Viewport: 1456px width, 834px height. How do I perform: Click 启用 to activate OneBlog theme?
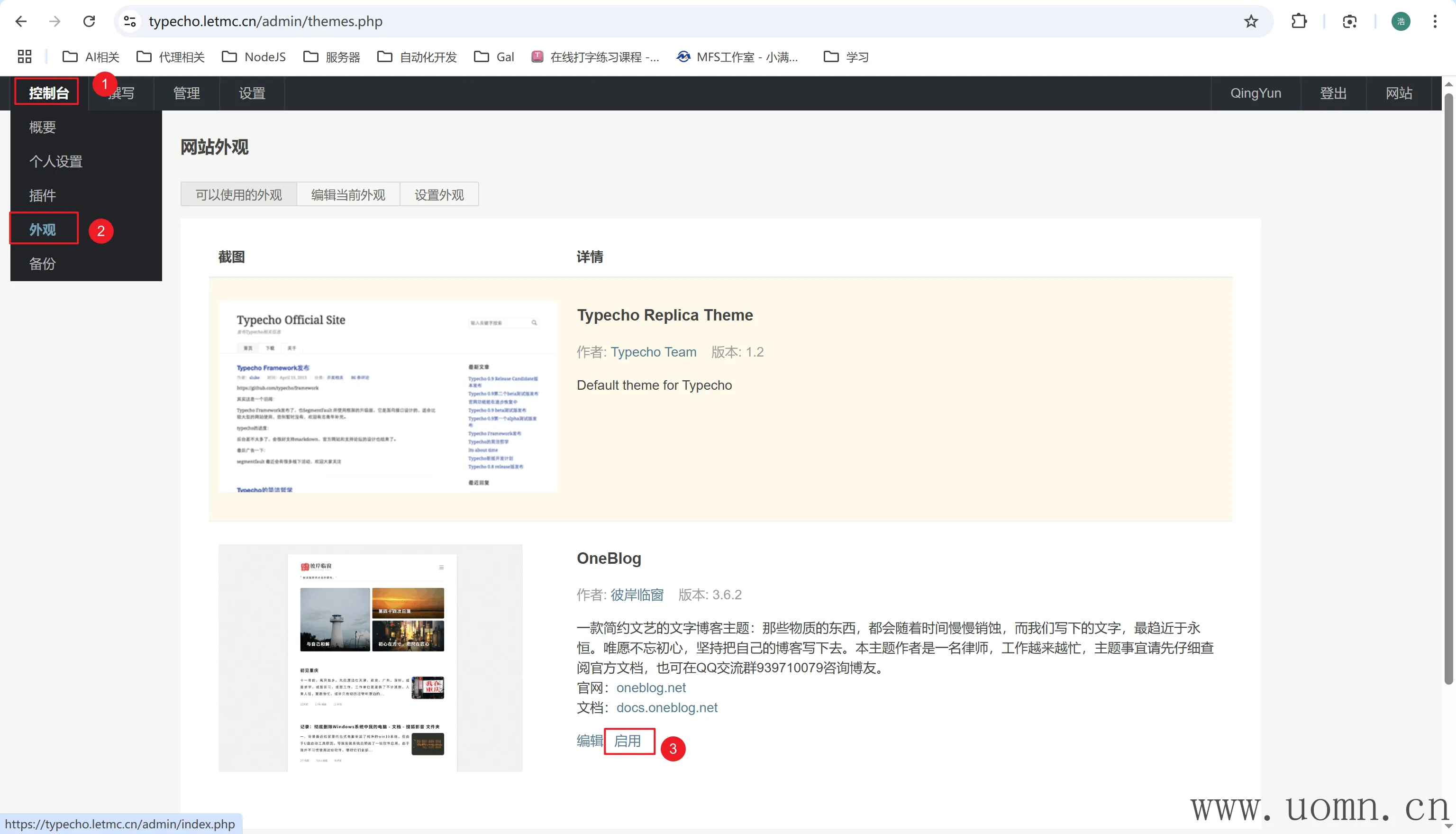pyautogui.click(x=628, y=741)
